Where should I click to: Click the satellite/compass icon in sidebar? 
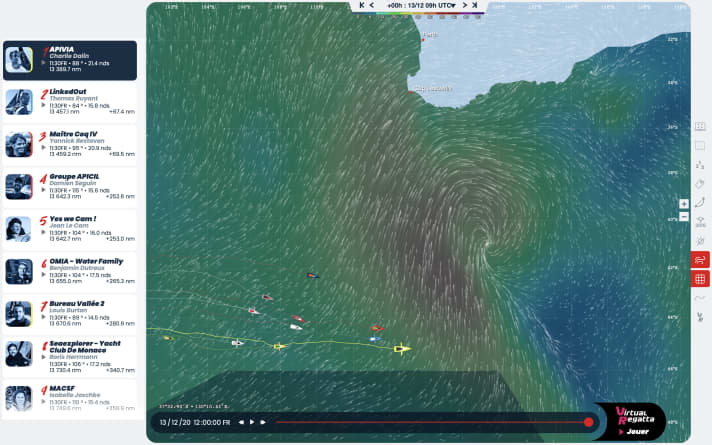pyautogui.click(x=700, y=241)
